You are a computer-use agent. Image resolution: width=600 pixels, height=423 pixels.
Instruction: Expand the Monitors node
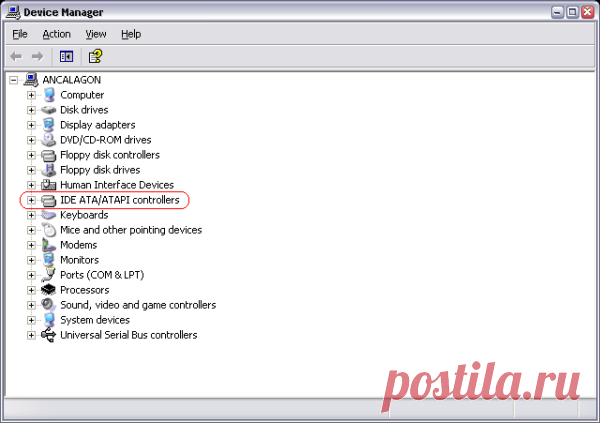31,260
